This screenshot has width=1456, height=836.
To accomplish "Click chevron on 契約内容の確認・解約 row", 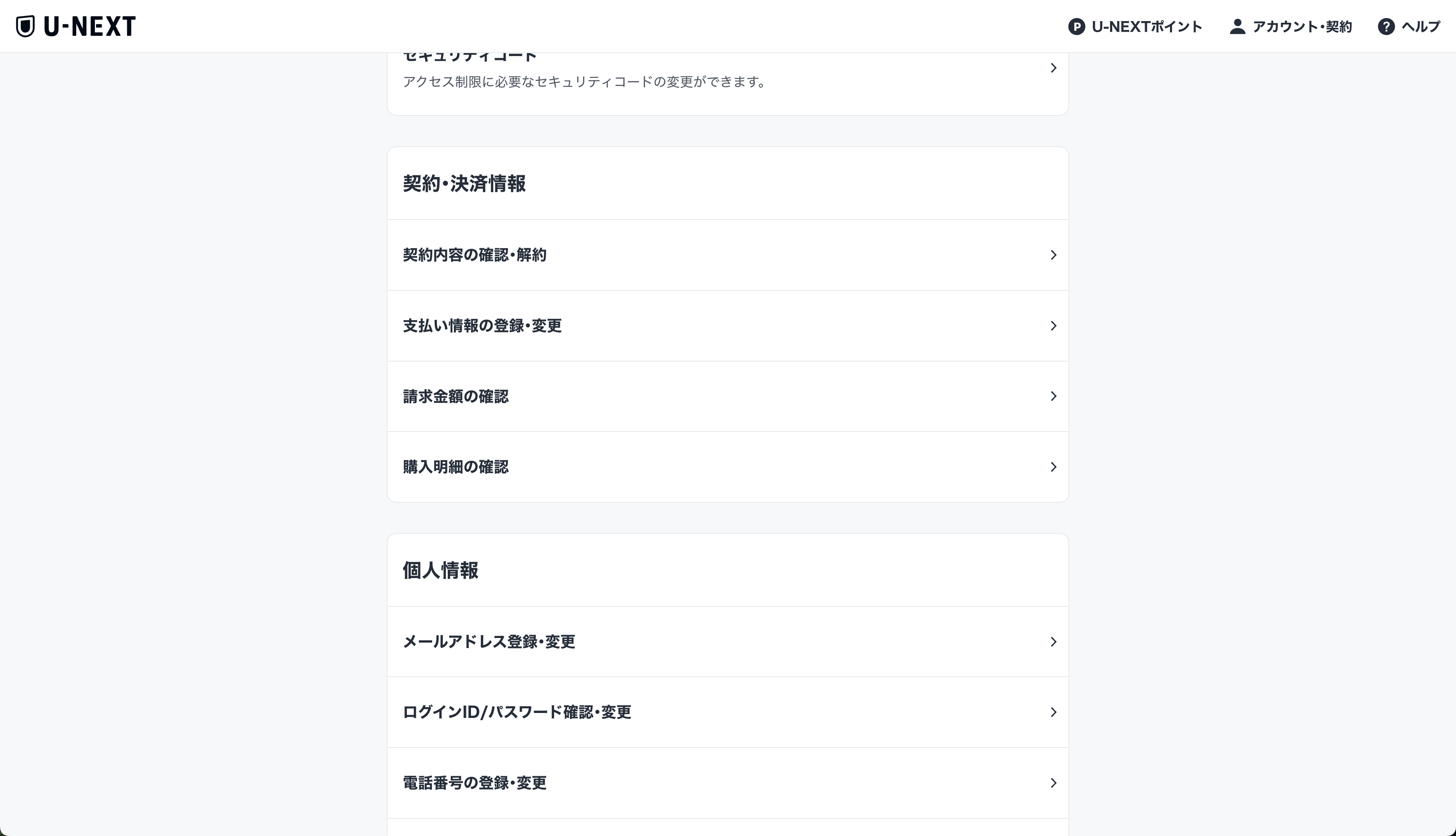I will point(1053,255).
